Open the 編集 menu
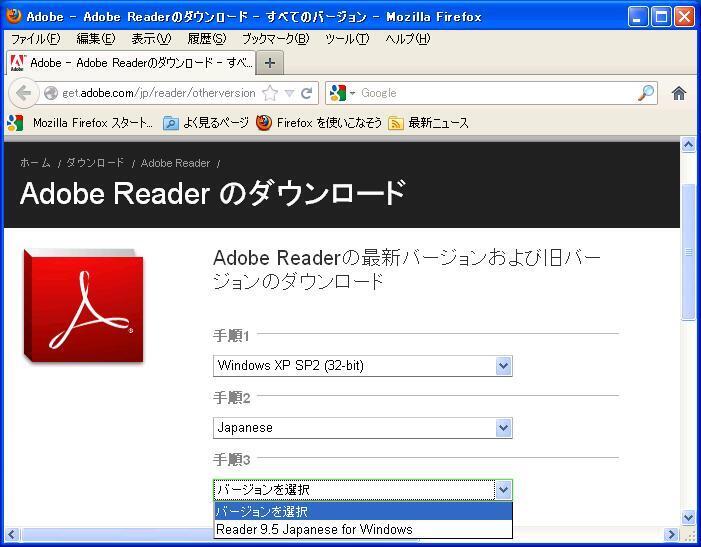The image size is (701, 547). point(96,39)
